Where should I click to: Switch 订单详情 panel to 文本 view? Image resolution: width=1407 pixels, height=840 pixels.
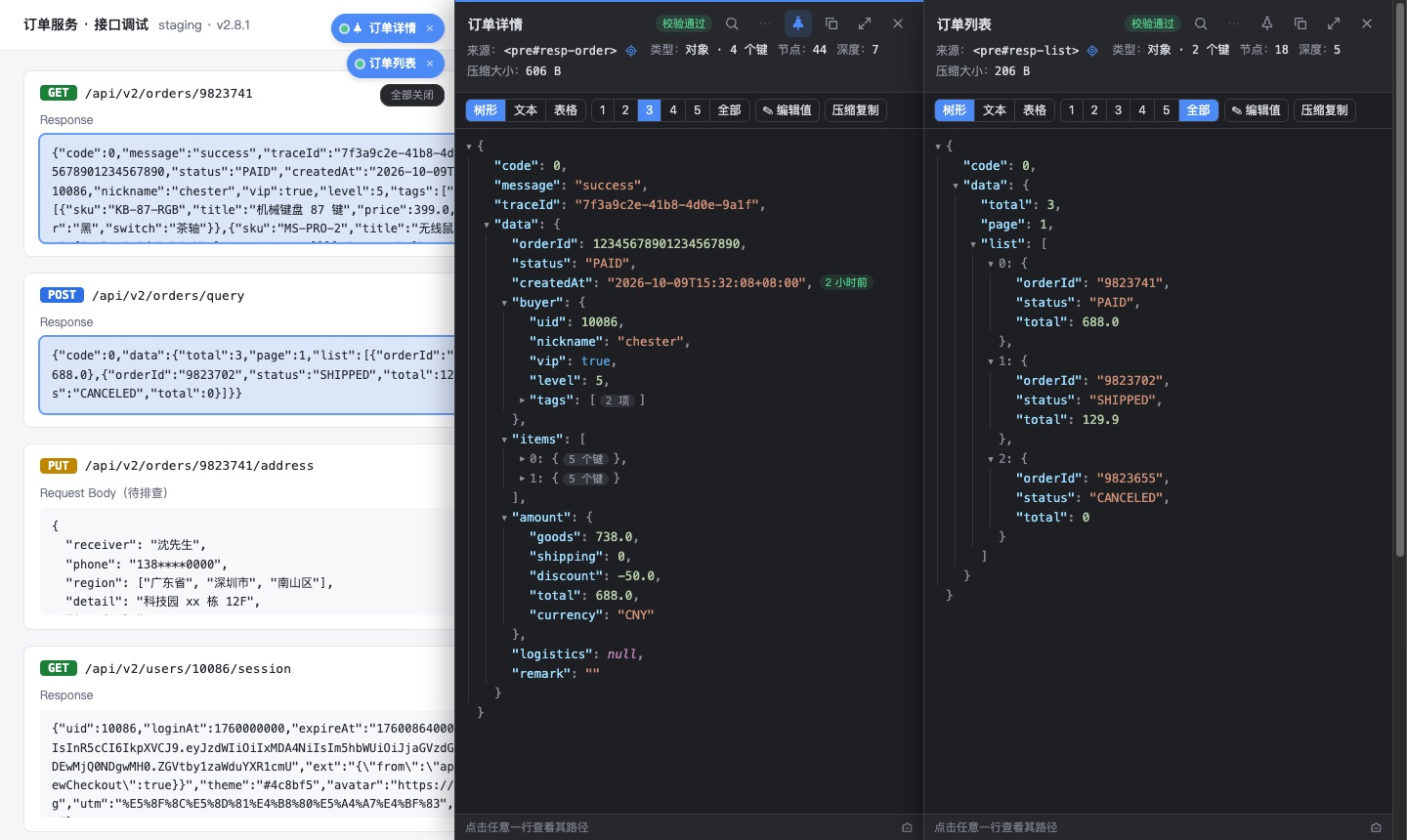point(526,110)
